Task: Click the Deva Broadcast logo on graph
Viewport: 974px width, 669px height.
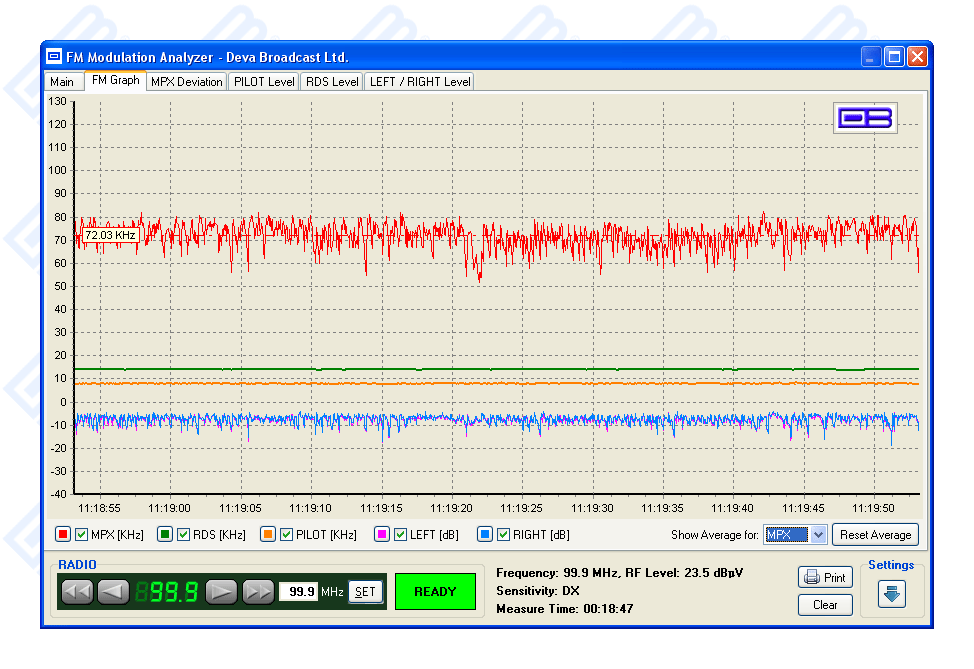Action: (x=866, y=118)
